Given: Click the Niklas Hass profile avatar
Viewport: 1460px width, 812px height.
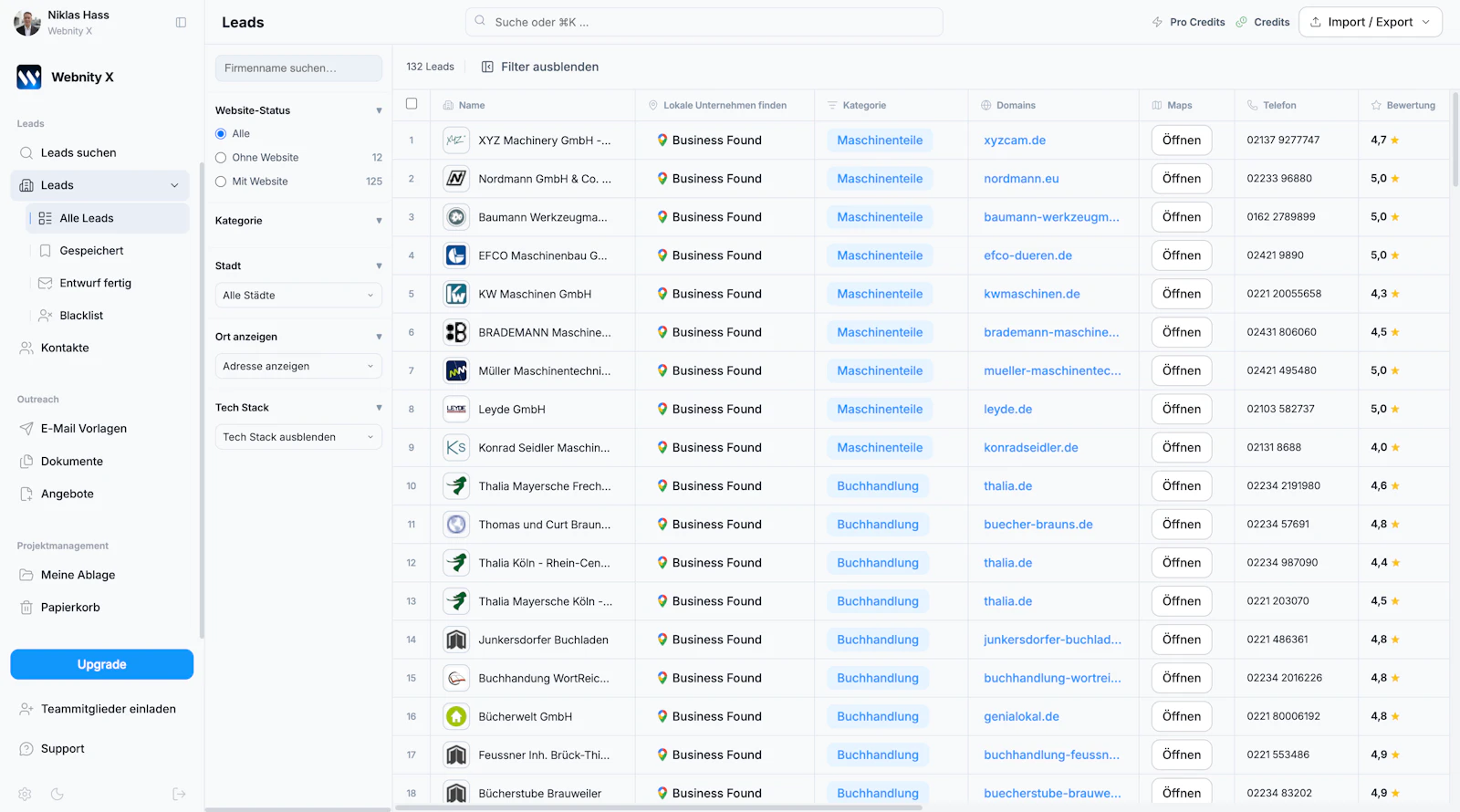Looking at the screenshot, I should [27, 23].
